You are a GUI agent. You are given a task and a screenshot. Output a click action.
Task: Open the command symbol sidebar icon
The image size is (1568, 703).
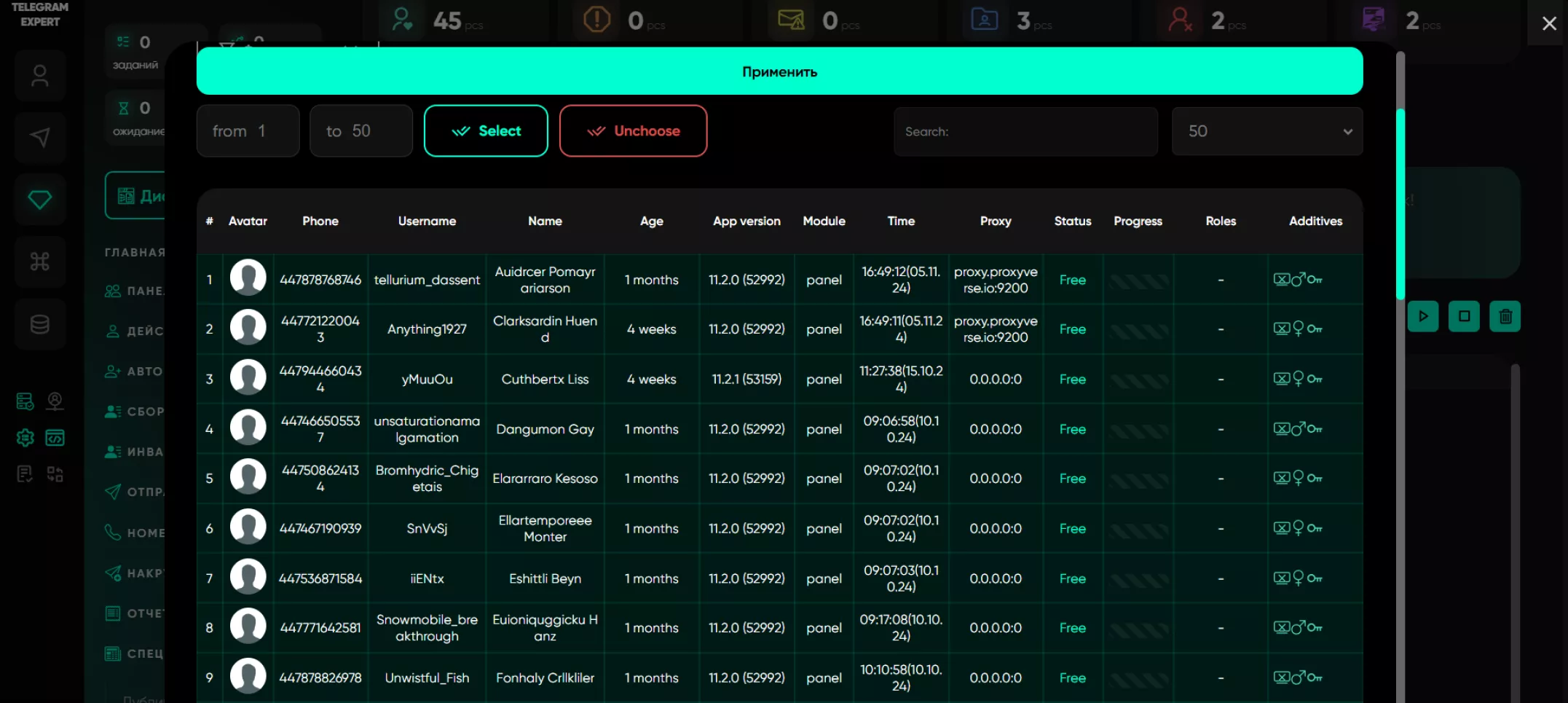40,262
